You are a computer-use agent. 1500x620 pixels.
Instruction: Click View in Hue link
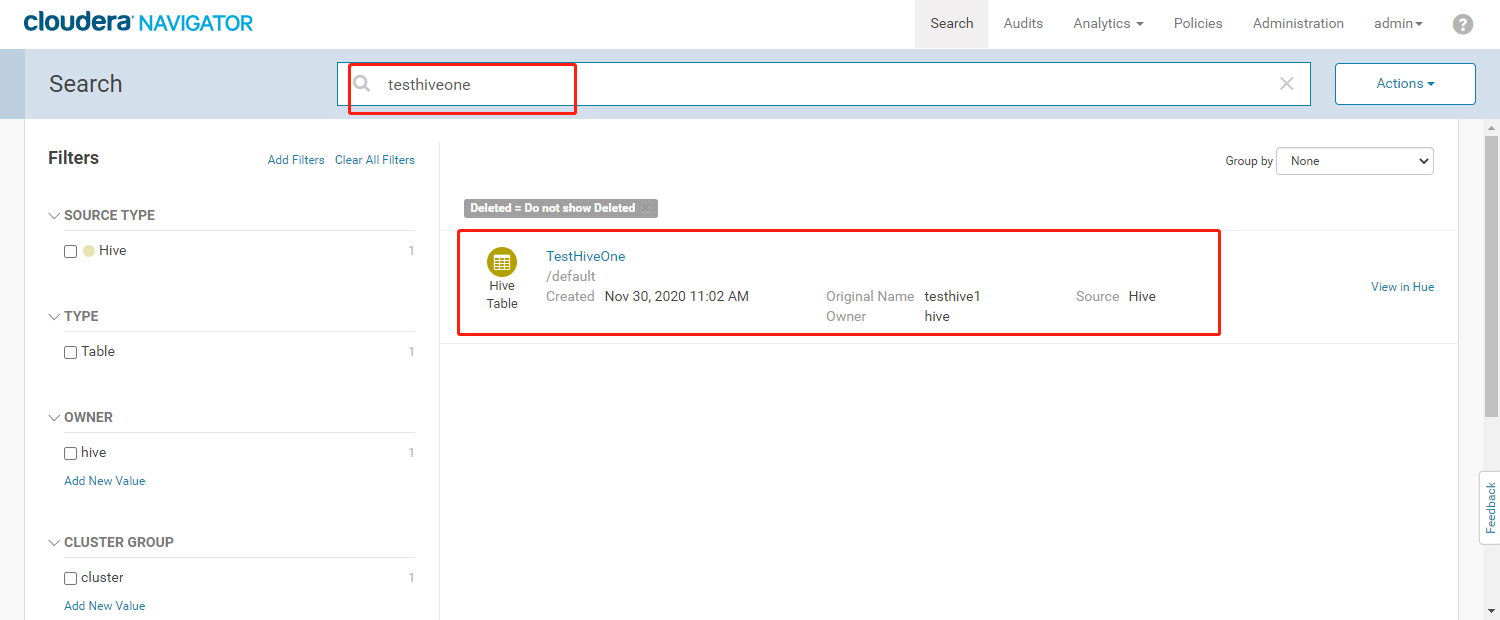point(1402,287)
